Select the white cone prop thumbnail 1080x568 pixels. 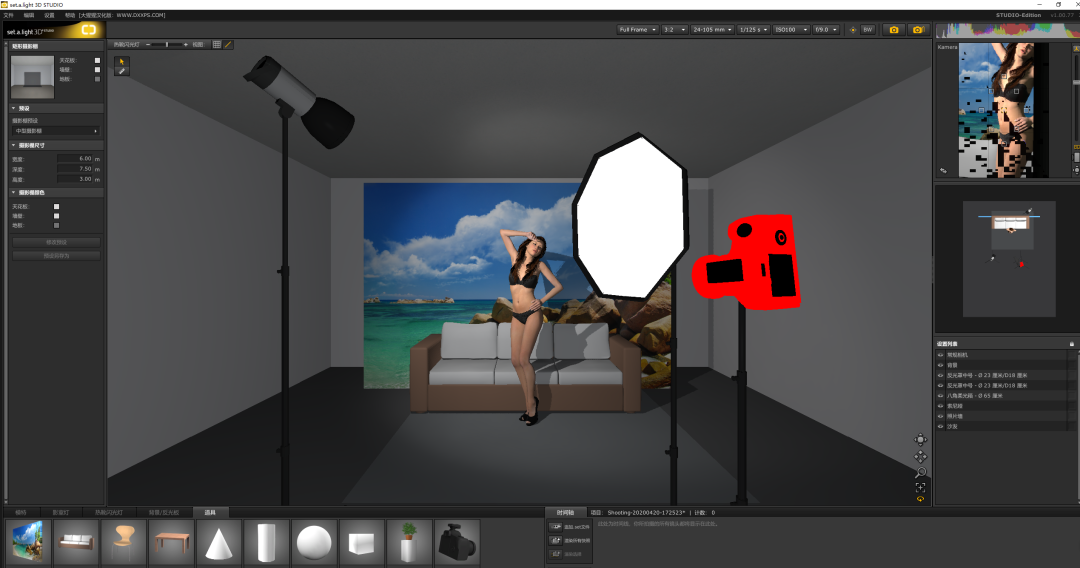[x=218, y=541]
